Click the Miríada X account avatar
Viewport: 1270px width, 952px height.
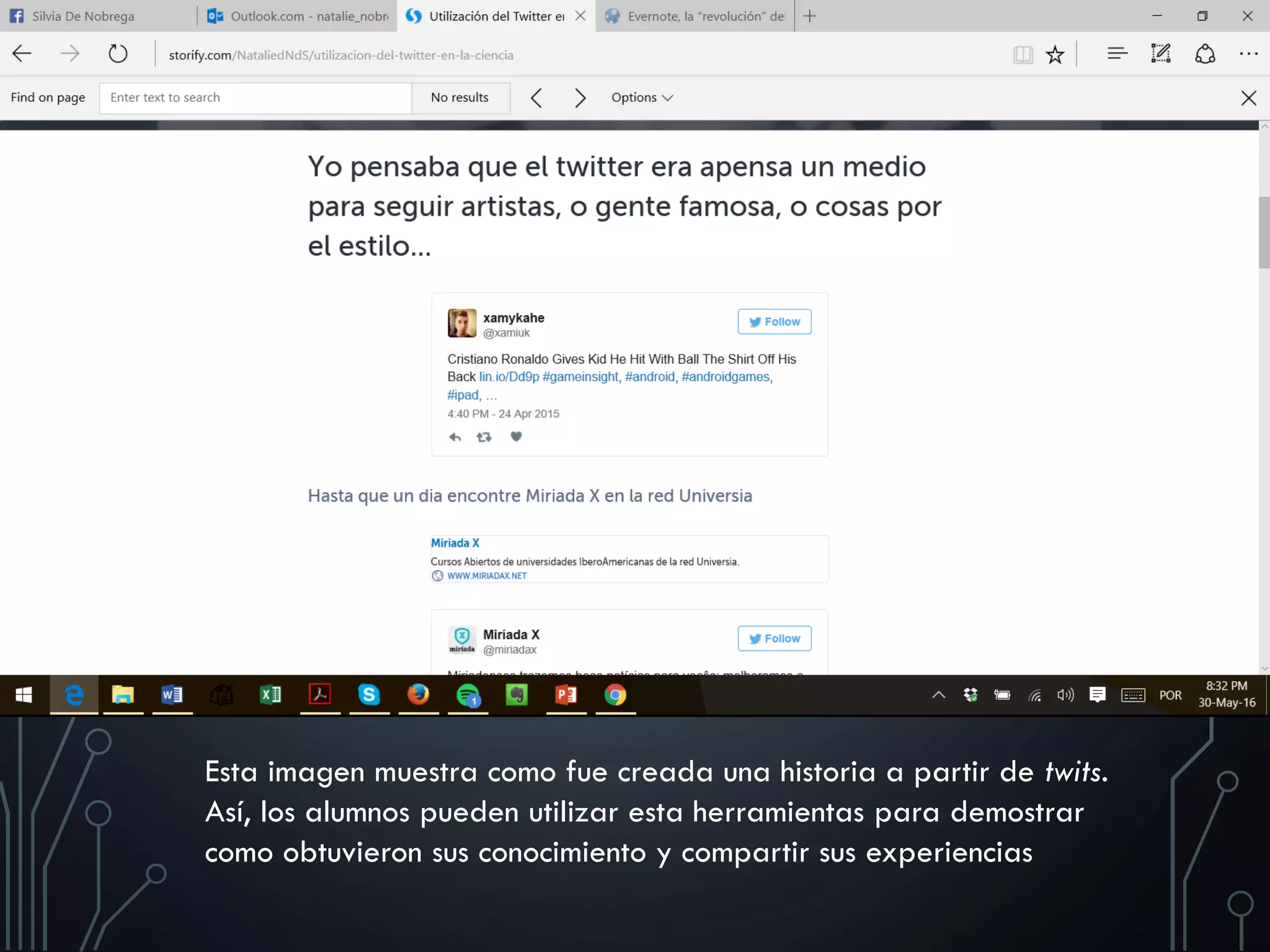[x=462, y=640]
